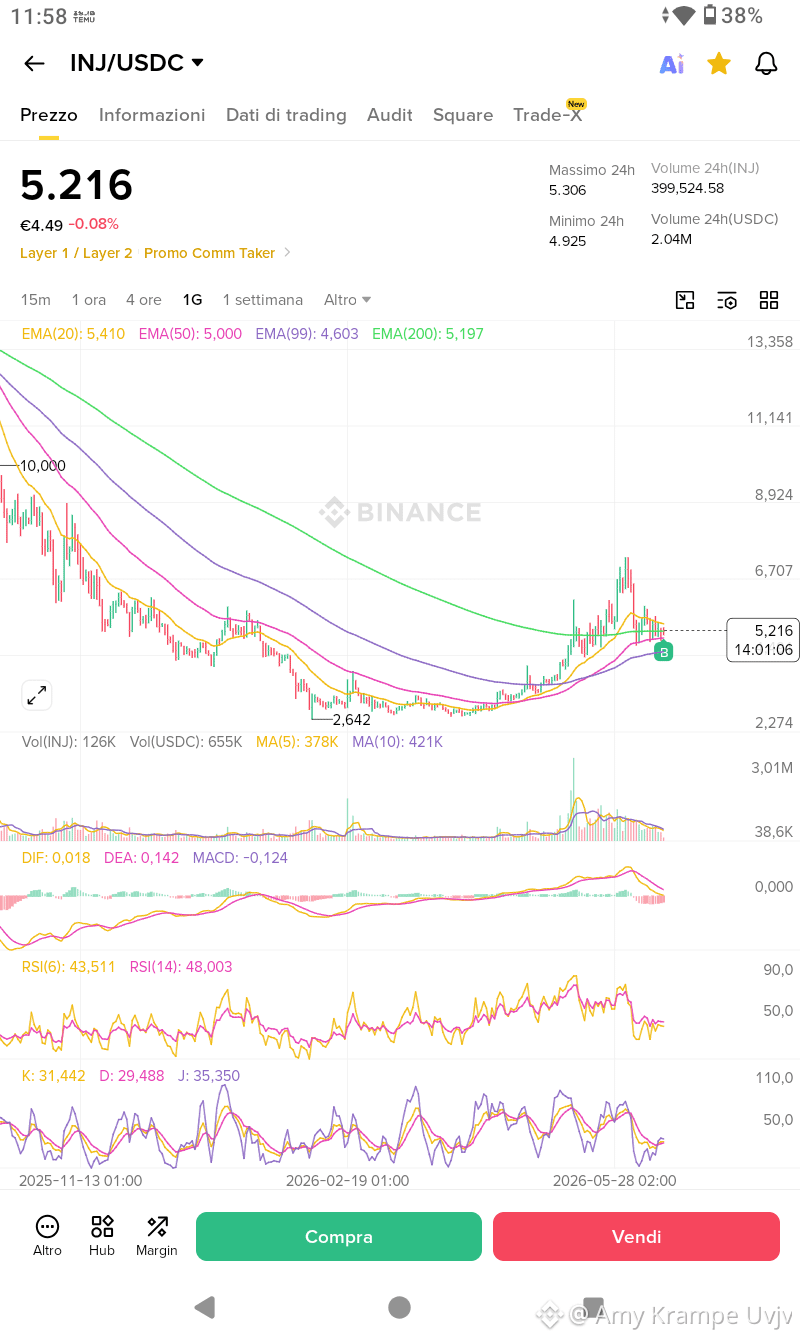The height and width of the screenshot is (1340, 800).
Task: Open Dati di trading tab
Action: (286, 115)
